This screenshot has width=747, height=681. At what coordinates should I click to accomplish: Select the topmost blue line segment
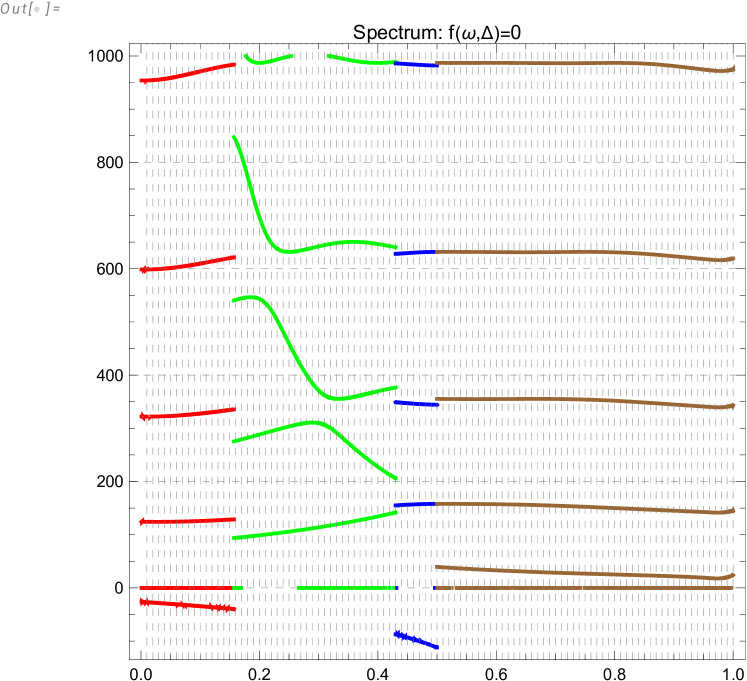click(x=416, y=64)
